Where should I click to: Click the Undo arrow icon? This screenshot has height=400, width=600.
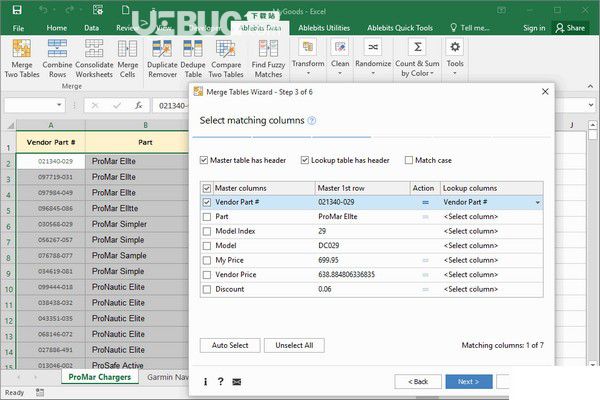click(43, 10)
